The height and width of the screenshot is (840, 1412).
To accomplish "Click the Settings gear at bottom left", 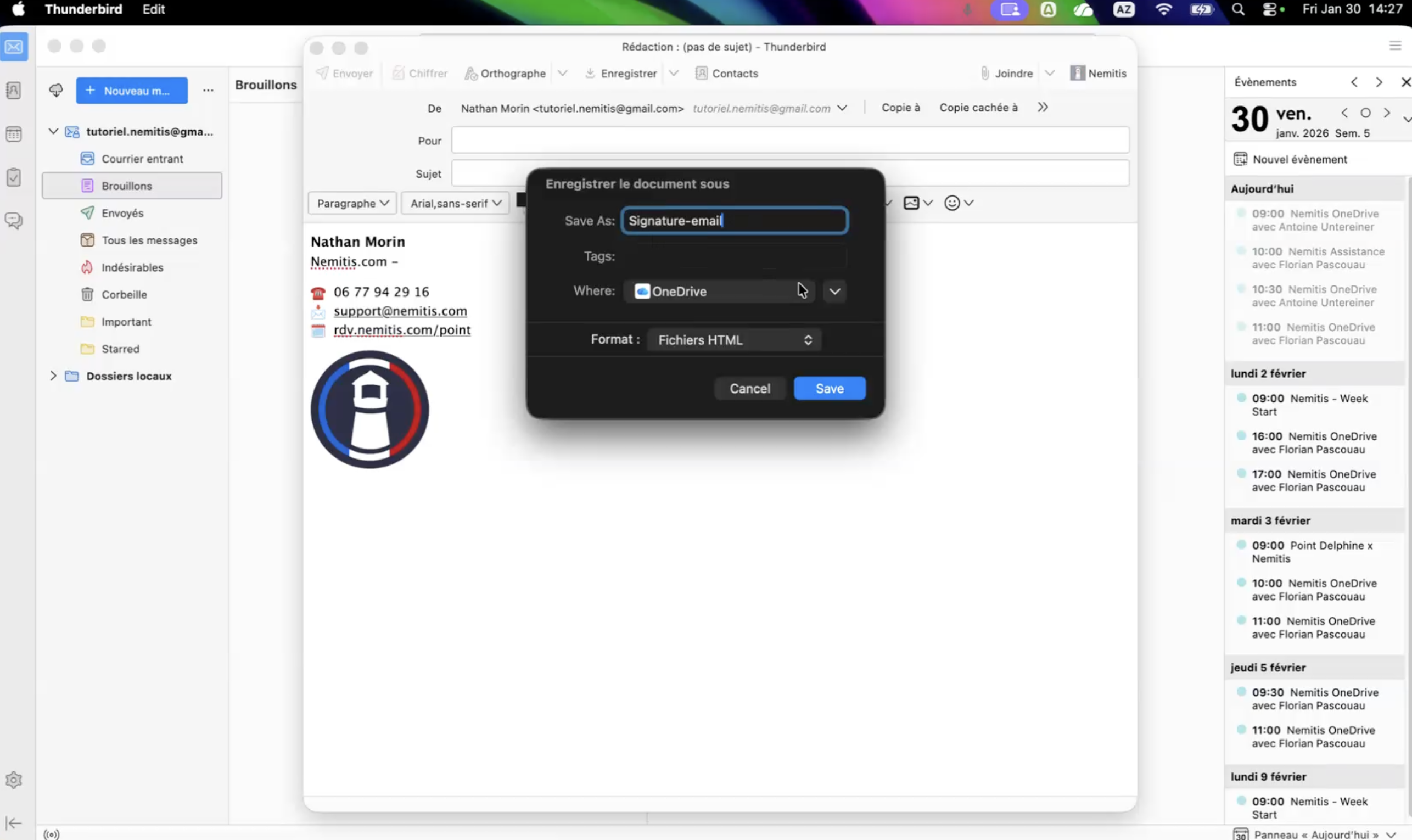I will [14, 780].
